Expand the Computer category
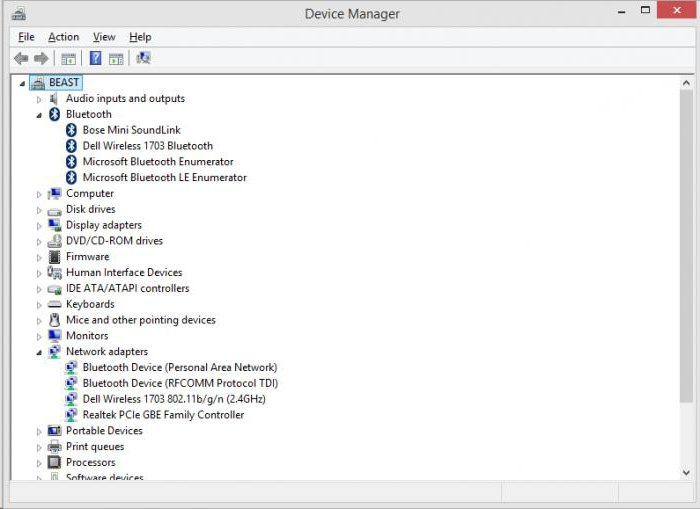 pos(39,194)
